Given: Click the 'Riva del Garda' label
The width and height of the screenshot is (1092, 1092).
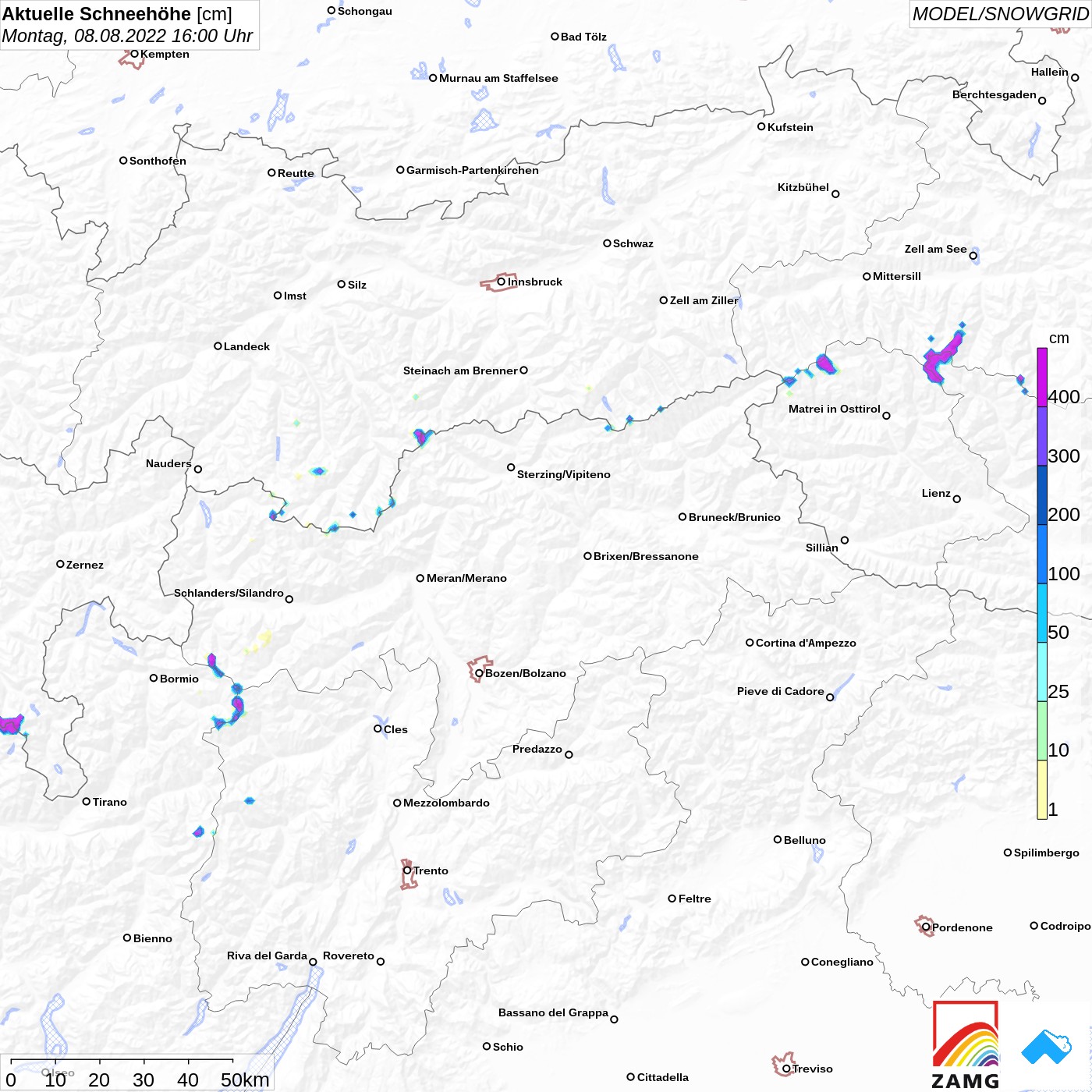Looking at the screenshot, I should [x=267, y=955].
